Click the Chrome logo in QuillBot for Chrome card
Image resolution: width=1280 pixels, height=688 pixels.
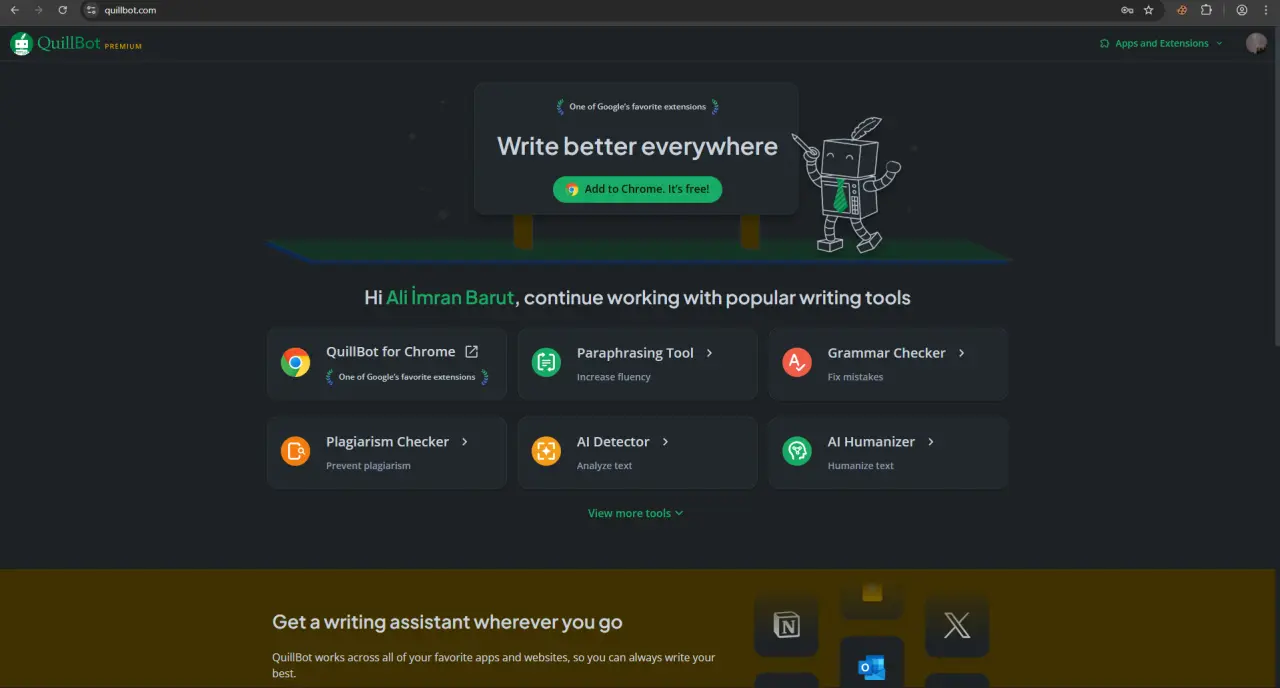click(x=295, y=362)
